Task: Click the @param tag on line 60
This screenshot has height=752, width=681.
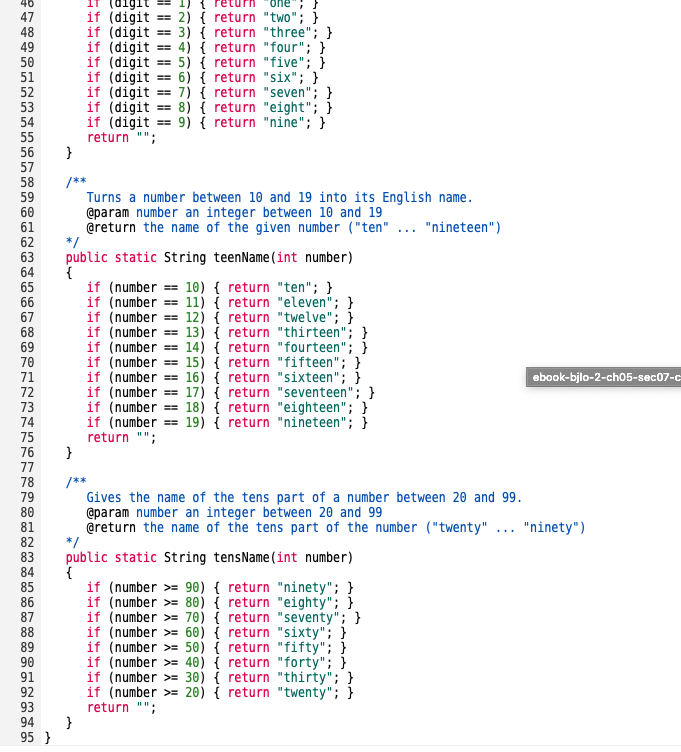Action: coord(107,212)
